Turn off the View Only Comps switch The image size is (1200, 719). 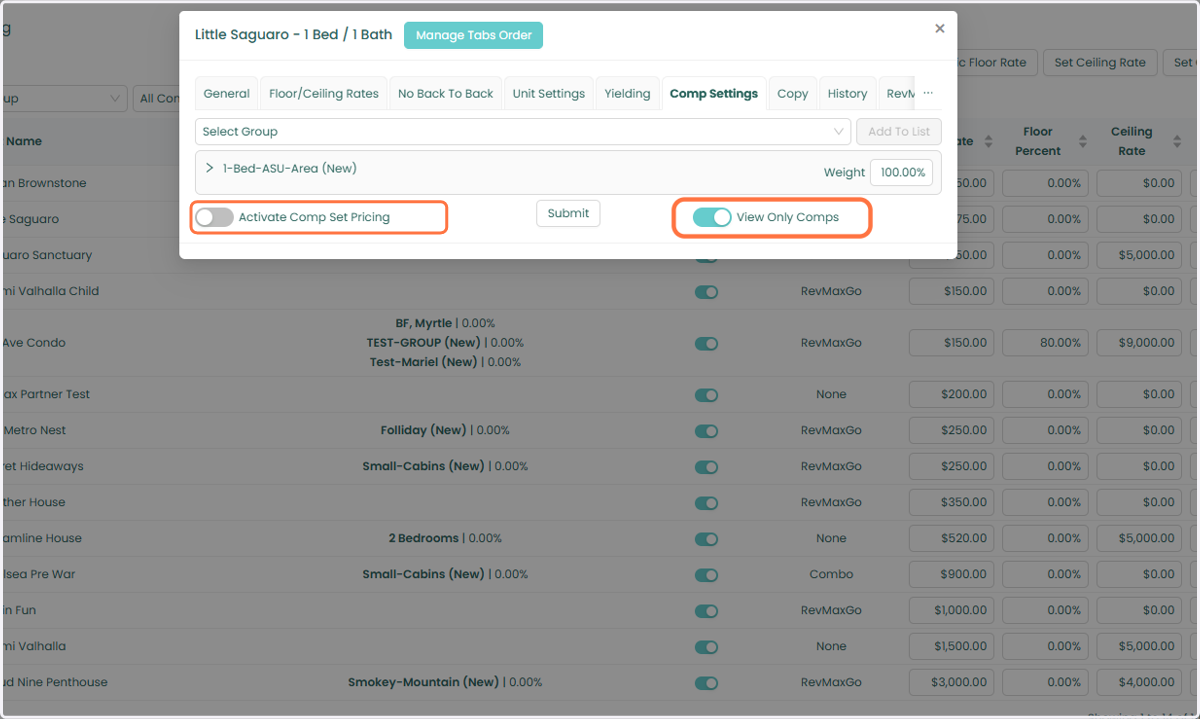coord(712,217)
